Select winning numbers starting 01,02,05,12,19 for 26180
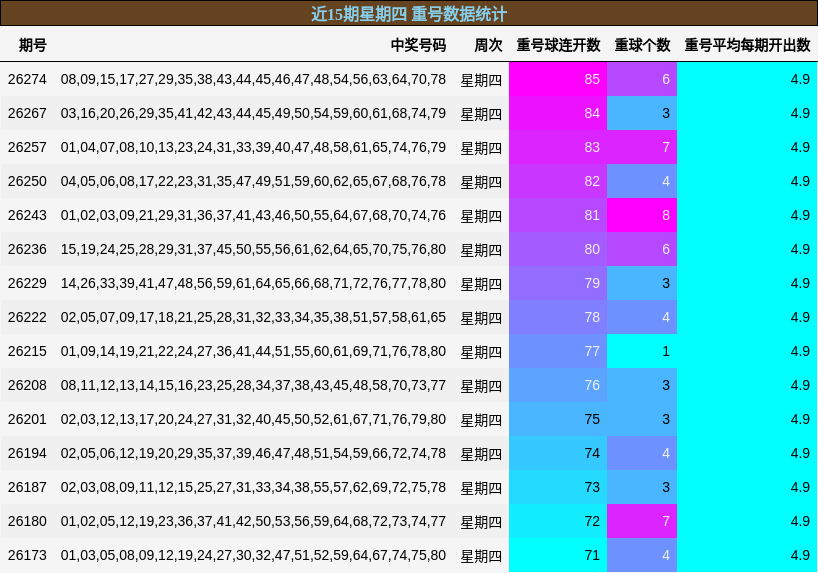This screenshot has height=573, width=818. coord(253,521)
